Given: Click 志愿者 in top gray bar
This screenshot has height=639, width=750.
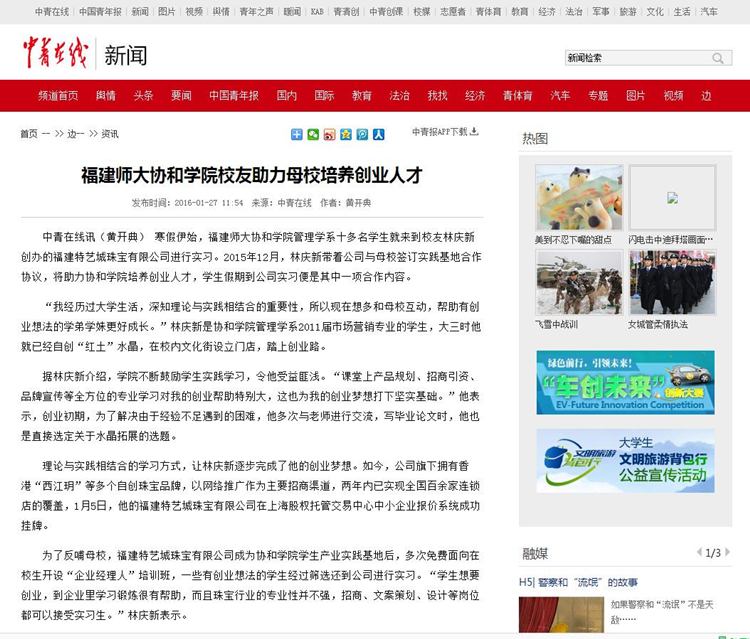Looking at the screenshot, I should click(x=453, y=11).
